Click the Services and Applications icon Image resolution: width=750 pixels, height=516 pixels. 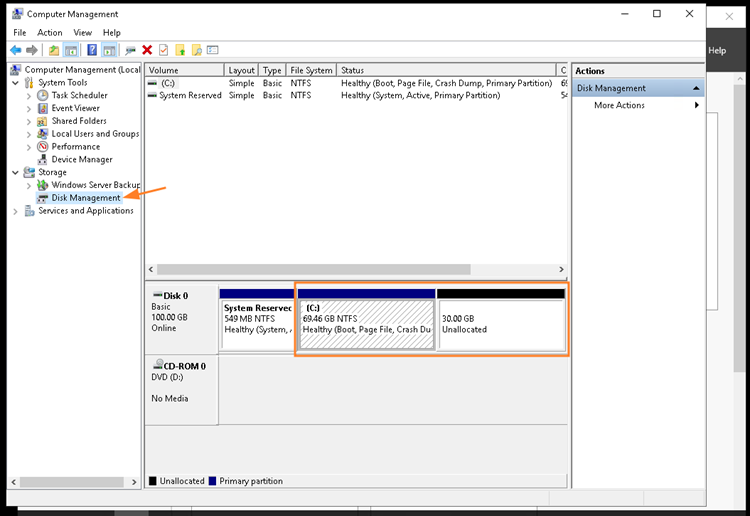pos(29,210)
